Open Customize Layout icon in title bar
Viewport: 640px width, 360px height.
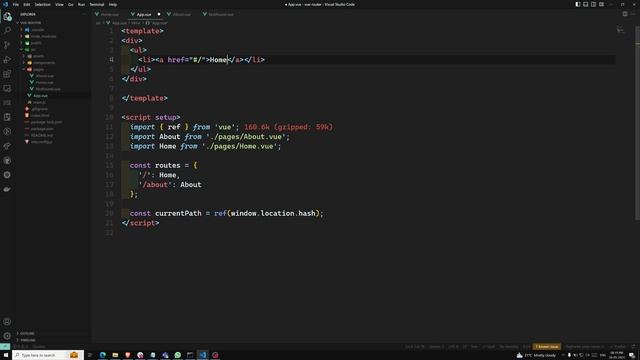pyautogui.click(x=602, y=4)
